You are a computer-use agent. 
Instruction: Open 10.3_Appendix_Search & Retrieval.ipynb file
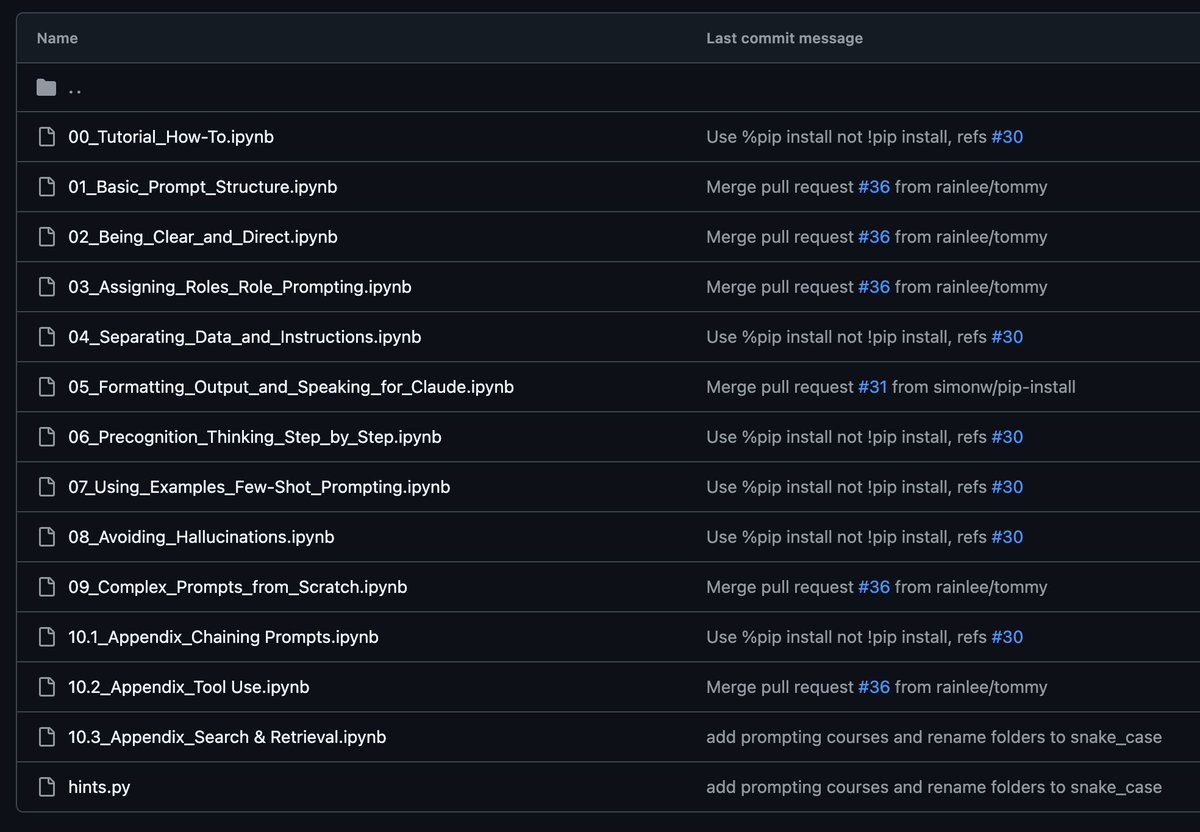[226, 737]
